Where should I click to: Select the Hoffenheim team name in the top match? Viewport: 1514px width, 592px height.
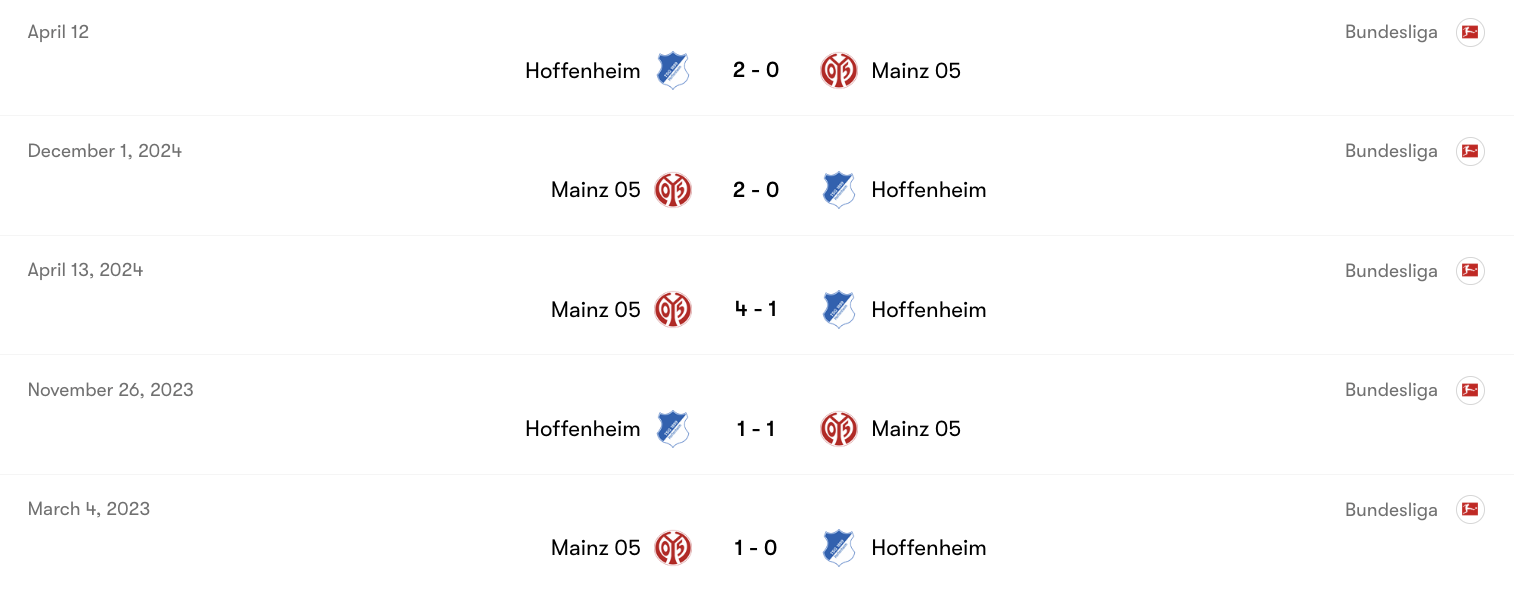pos(582,70)
